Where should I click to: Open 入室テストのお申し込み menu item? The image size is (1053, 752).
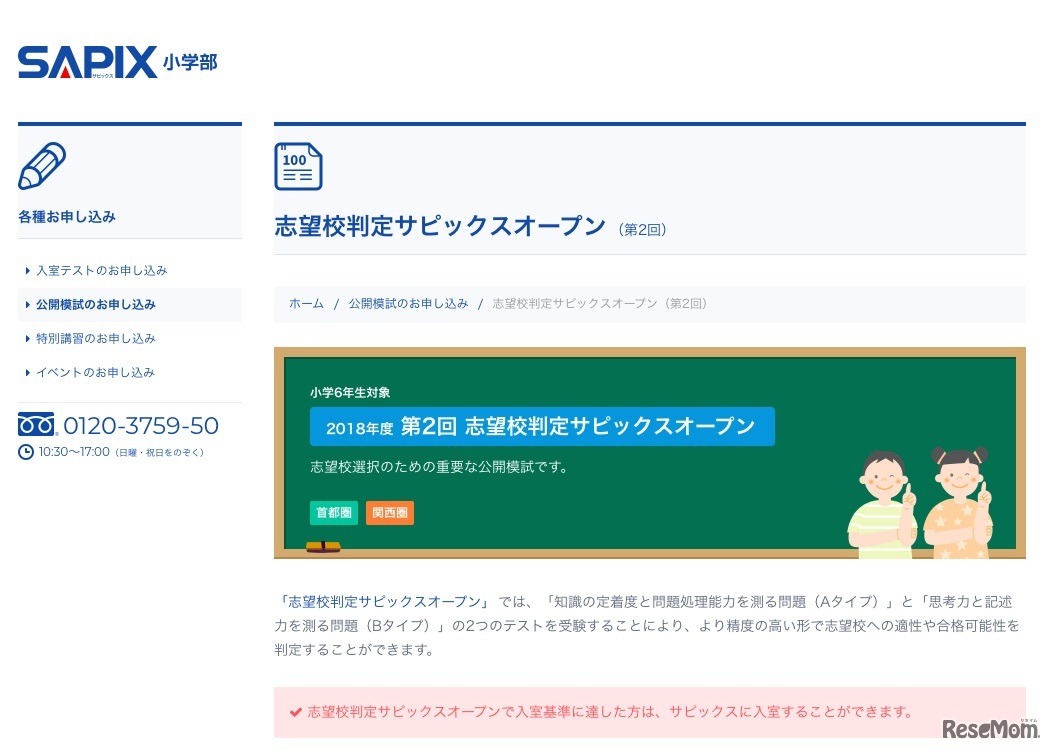pyautogui.click(x=101, y=271)
